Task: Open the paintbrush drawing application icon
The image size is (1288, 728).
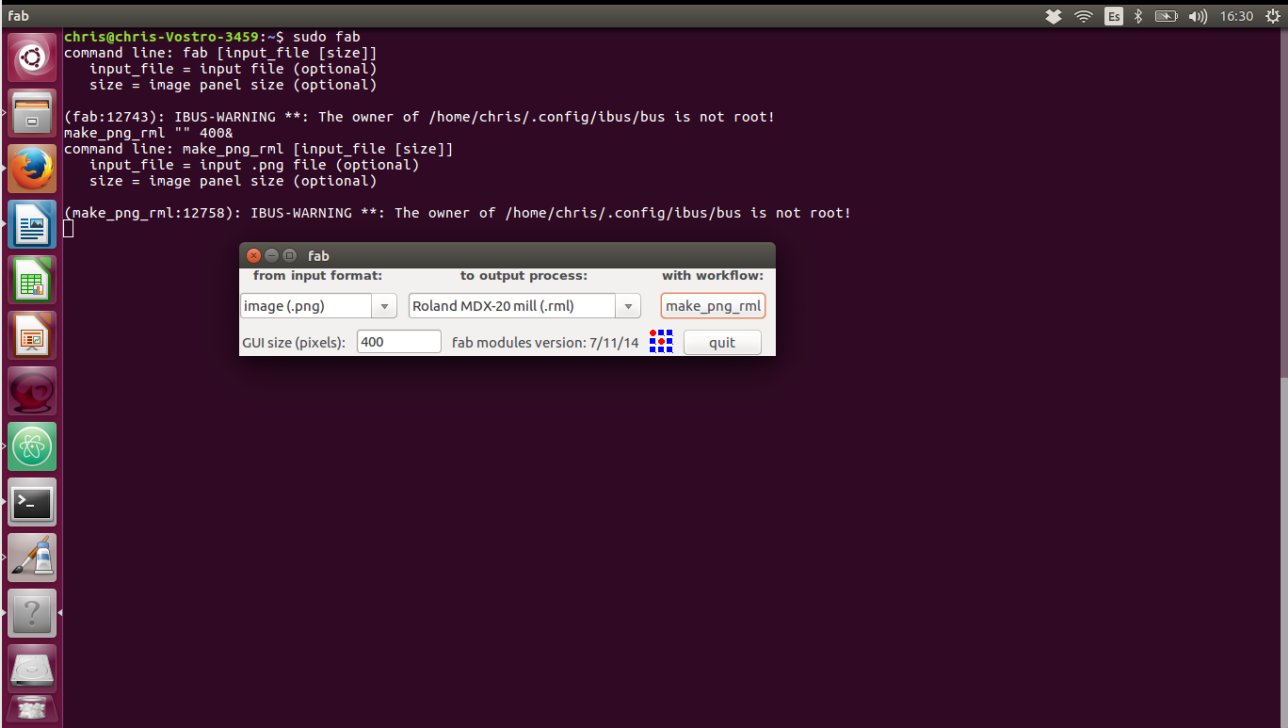Action: 32,557
